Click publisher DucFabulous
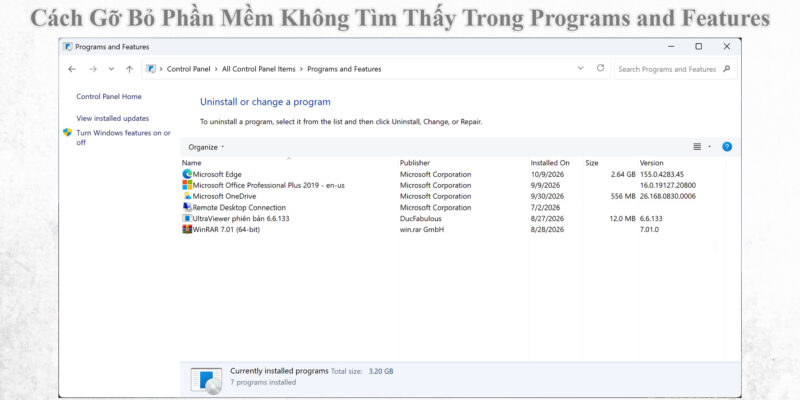Screen dimensions: 800x400 coord(421,218)
